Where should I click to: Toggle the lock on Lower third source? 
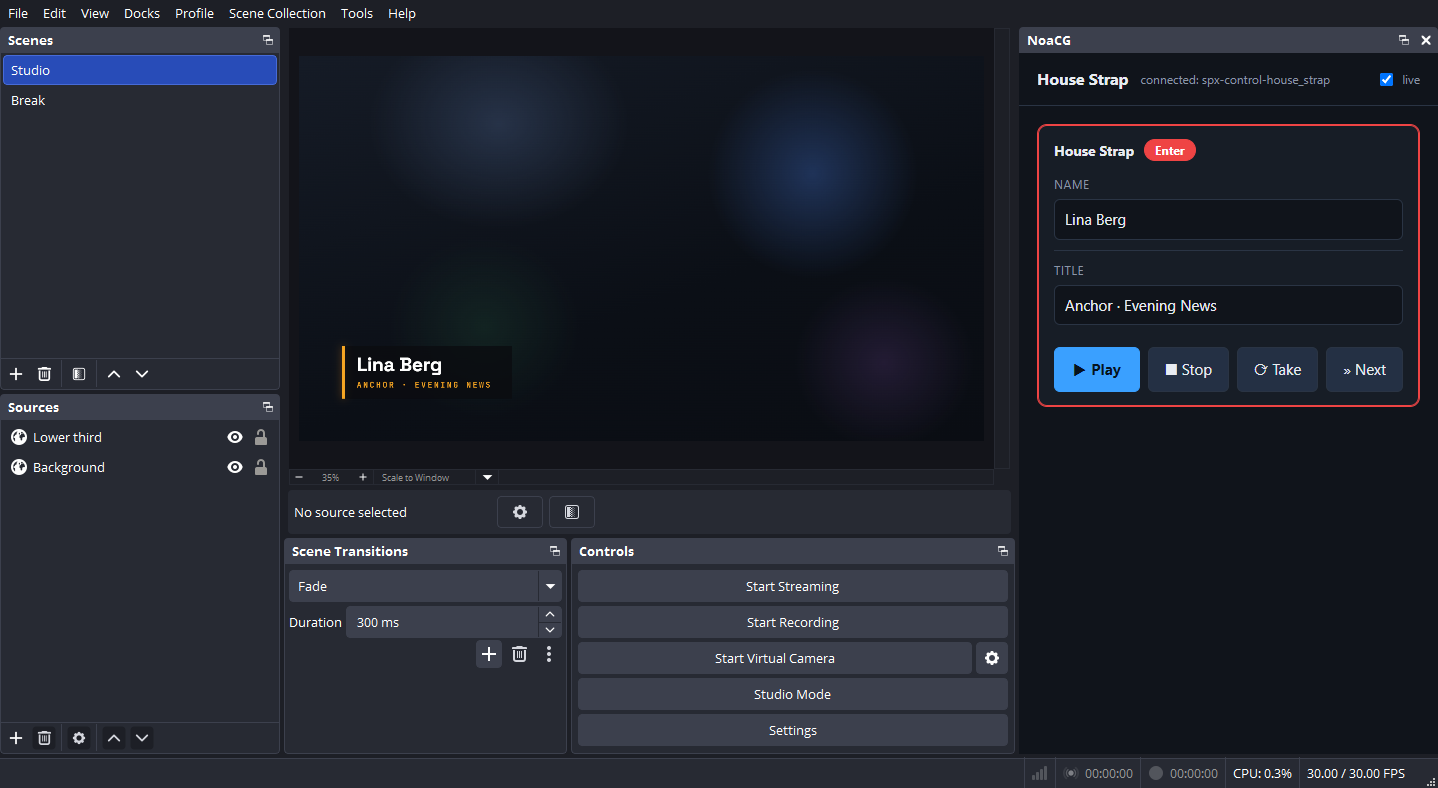[x=261, y=437]
